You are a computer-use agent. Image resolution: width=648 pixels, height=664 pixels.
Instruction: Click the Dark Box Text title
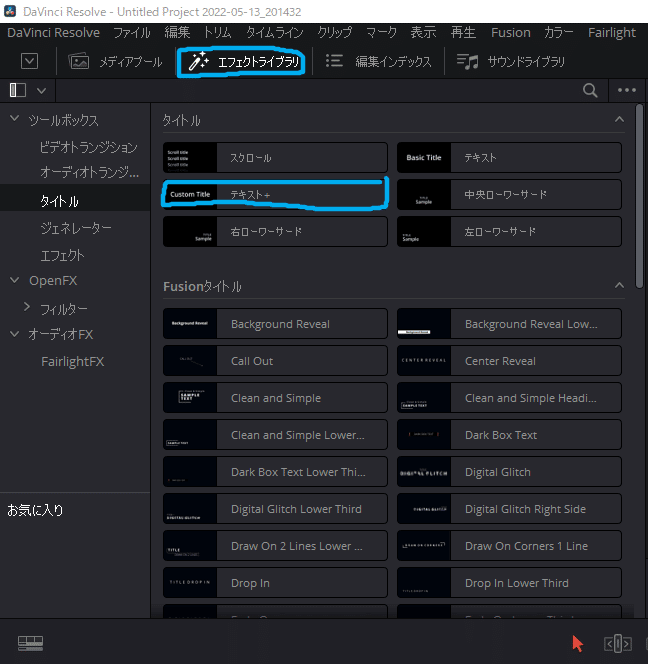[x=509, y=435]
